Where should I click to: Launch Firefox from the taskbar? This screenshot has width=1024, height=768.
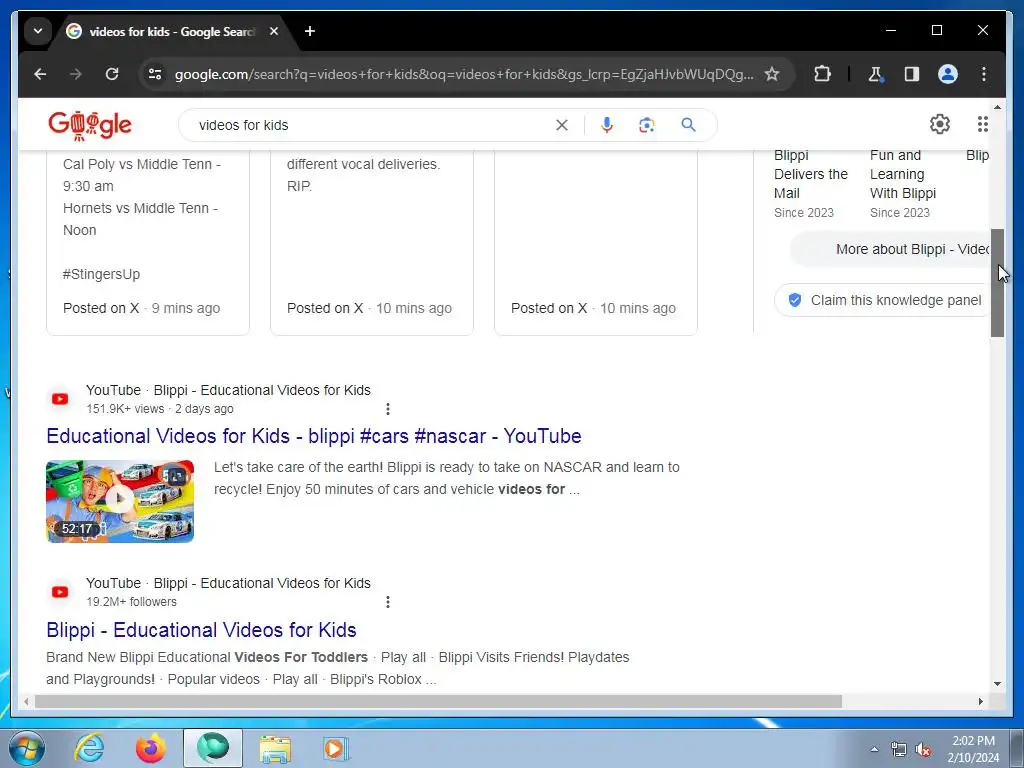pos(151,748)
